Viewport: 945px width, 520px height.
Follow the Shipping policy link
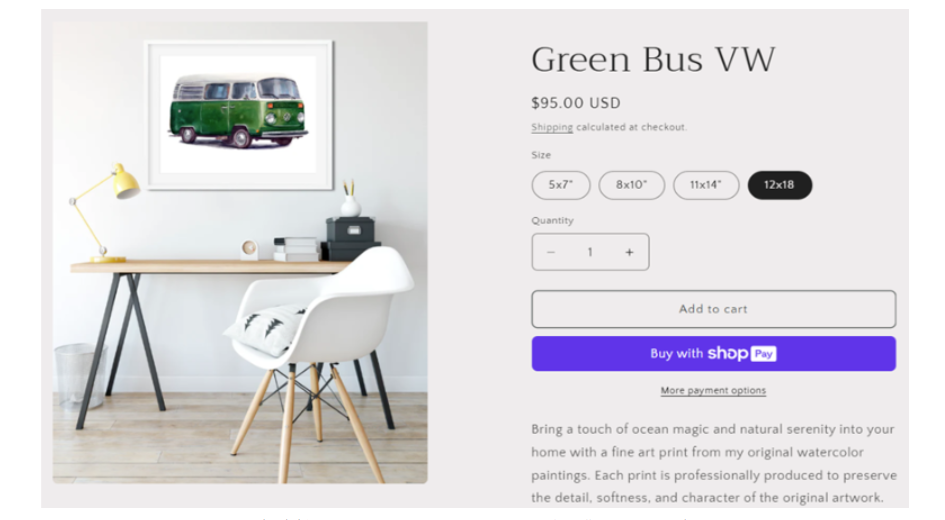[x=552, y=127]
